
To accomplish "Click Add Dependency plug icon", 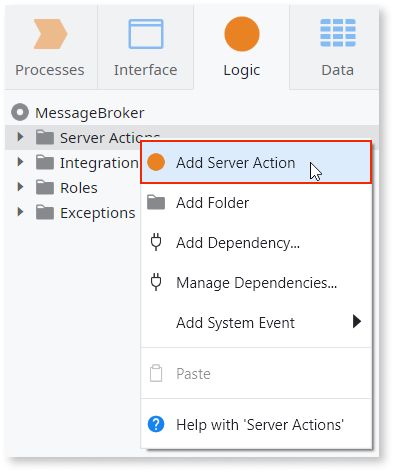I will tap(156, 242).
